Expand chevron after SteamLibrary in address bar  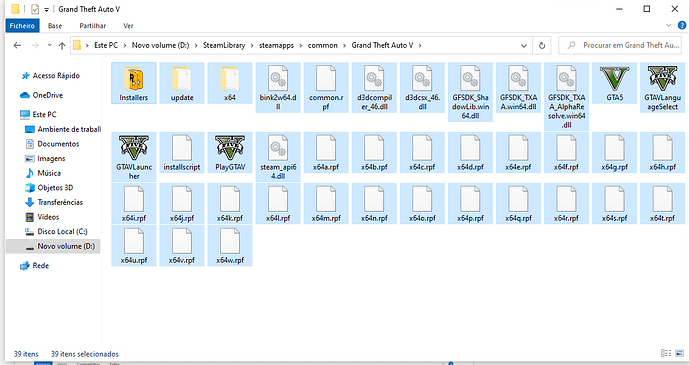tap(252, 45)
